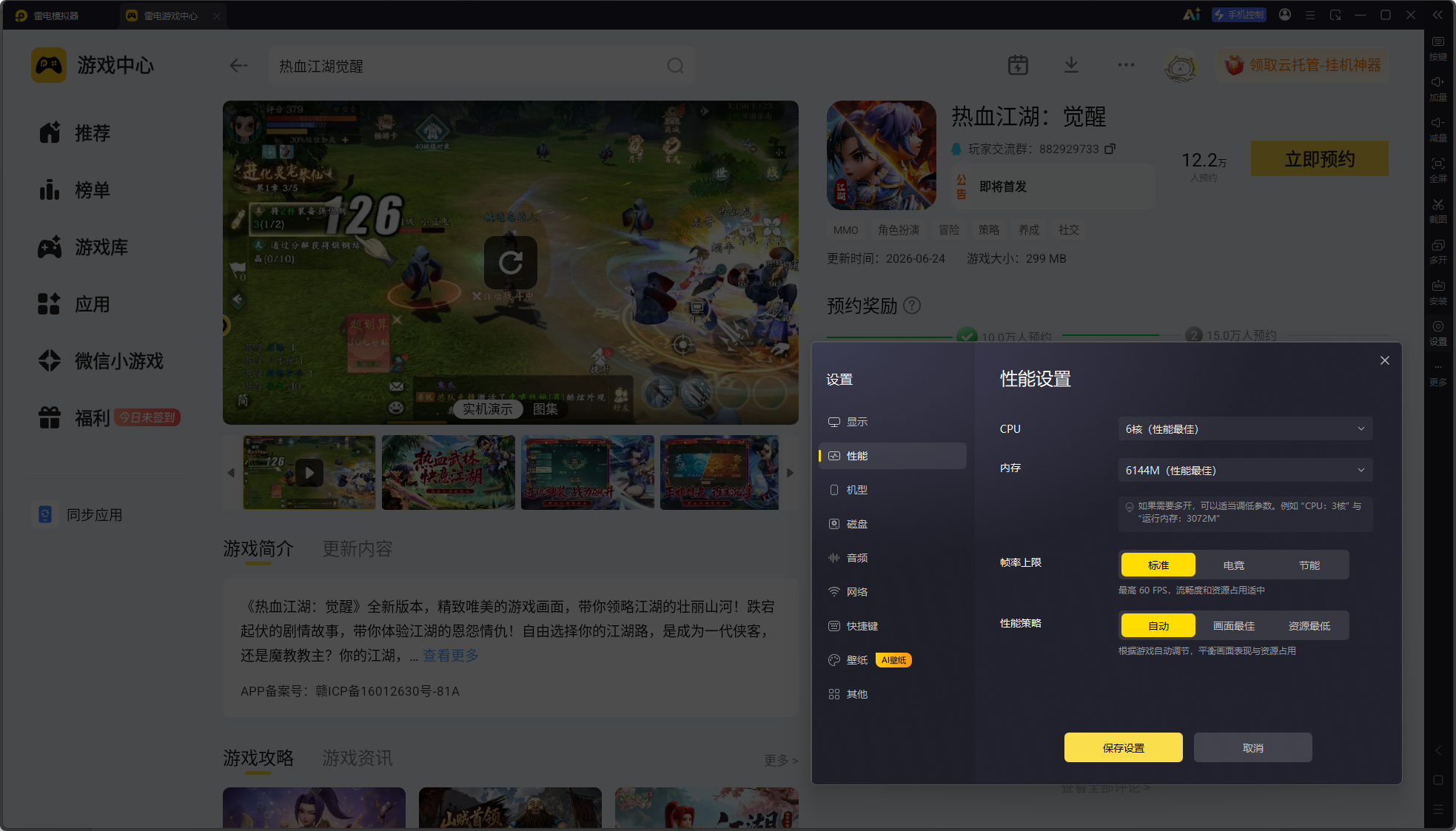Viewport: 1456px width, 831px height.
Task: Click the three-dot more options icon
Action: click(x=1126, y=65)
